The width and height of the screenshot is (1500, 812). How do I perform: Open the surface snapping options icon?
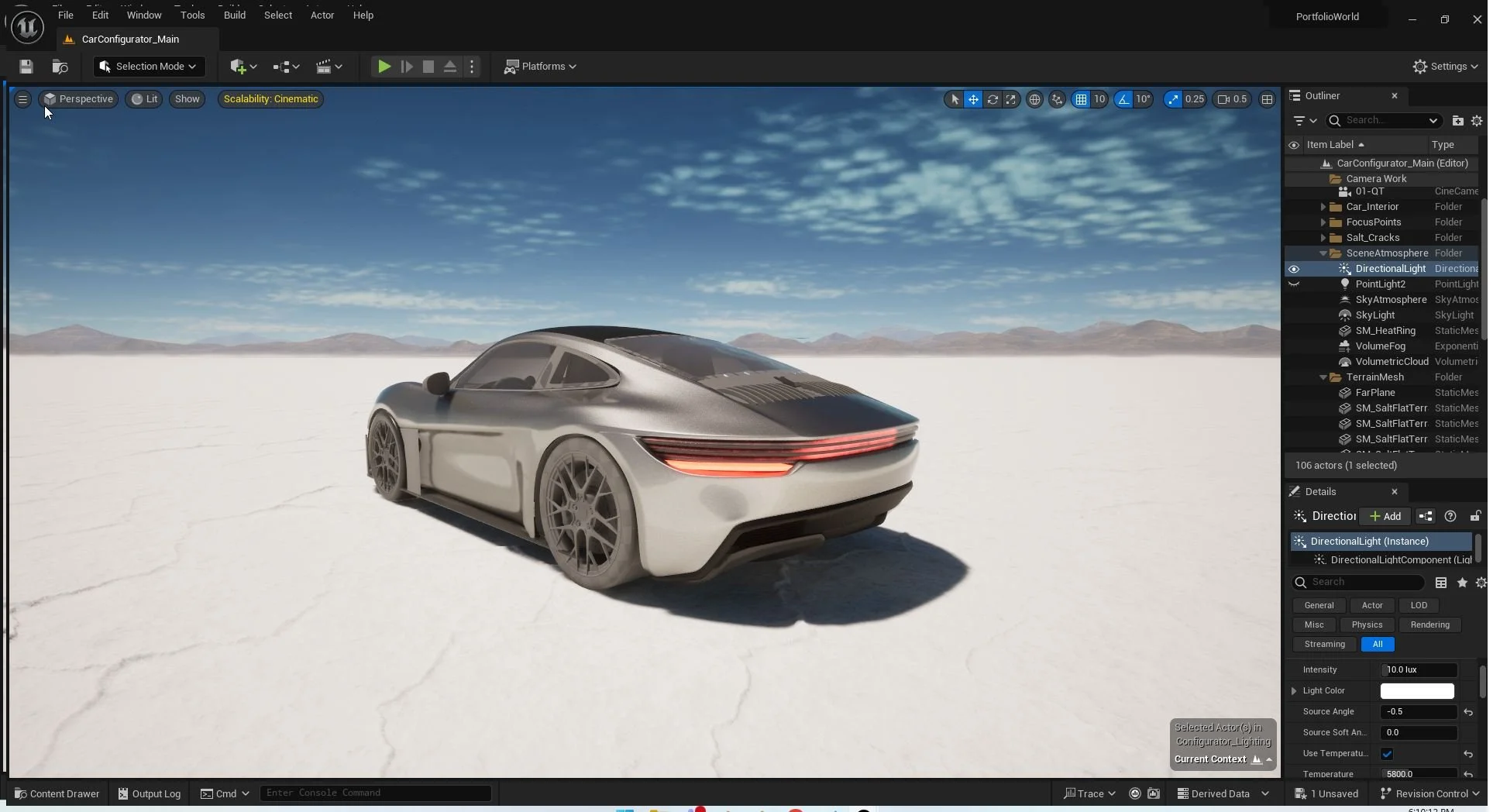(1058, 99)
